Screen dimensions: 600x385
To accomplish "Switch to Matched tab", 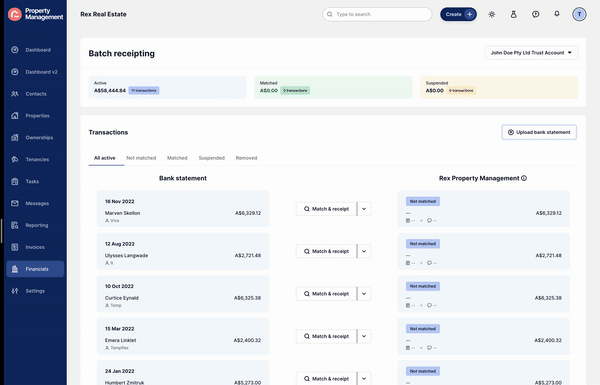I will point(177,158).
